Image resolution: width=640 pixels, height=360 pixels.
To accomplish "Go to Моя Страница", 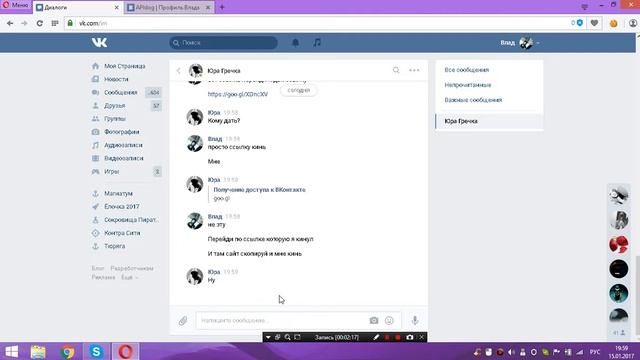I will tap(124, 66).
